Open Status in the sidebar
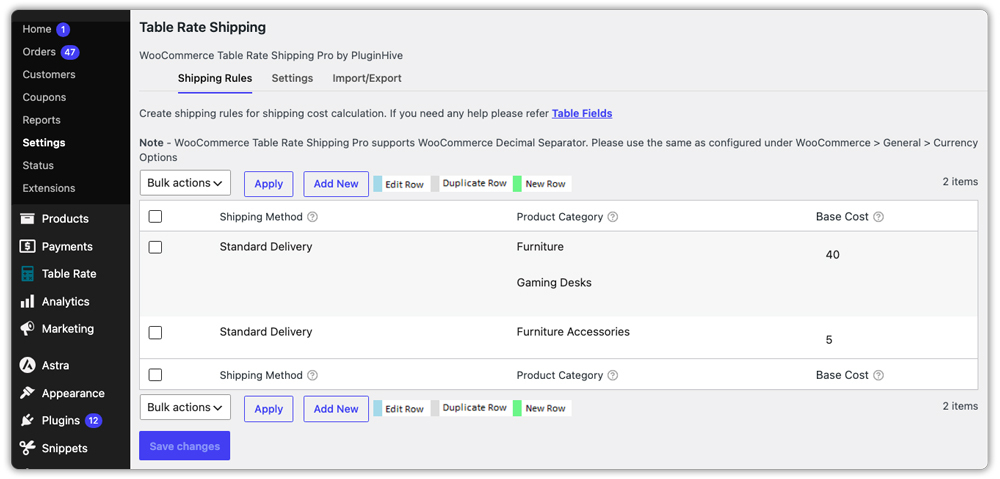Viewport: 1000px width, 479px height. pos(38,165)
